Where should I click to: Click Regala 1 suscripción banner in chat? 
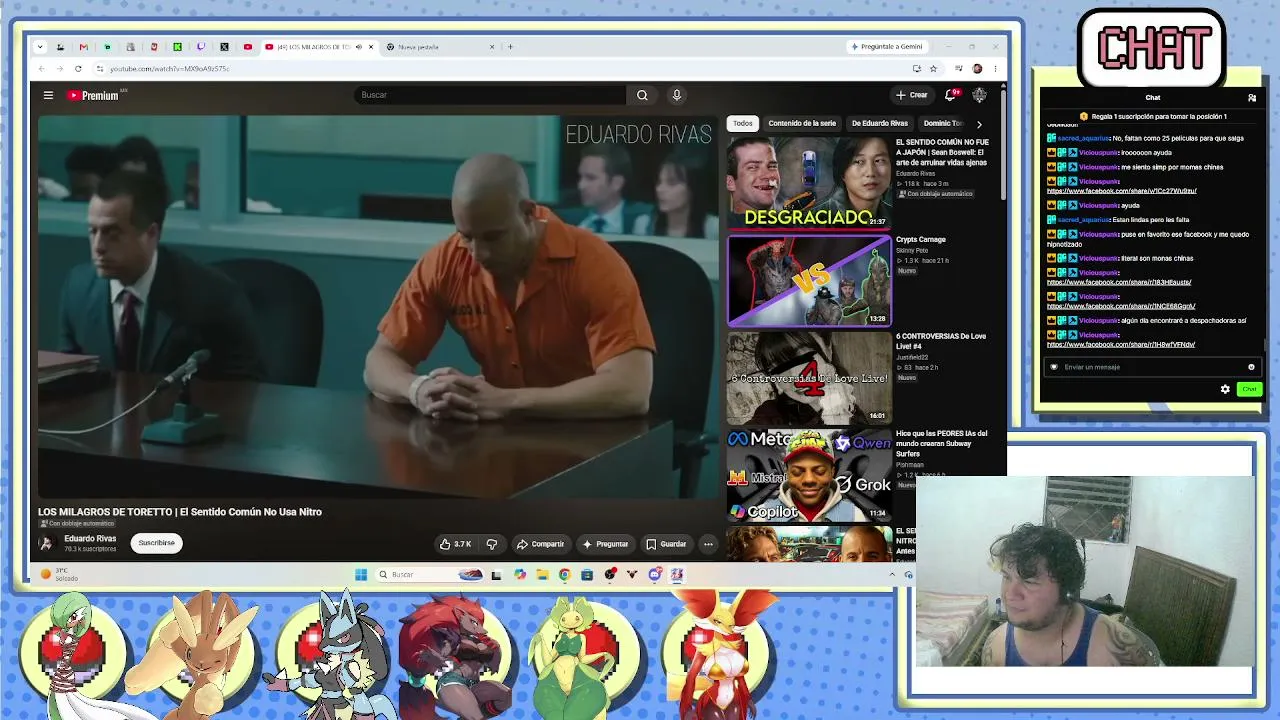pos(1153,117)
